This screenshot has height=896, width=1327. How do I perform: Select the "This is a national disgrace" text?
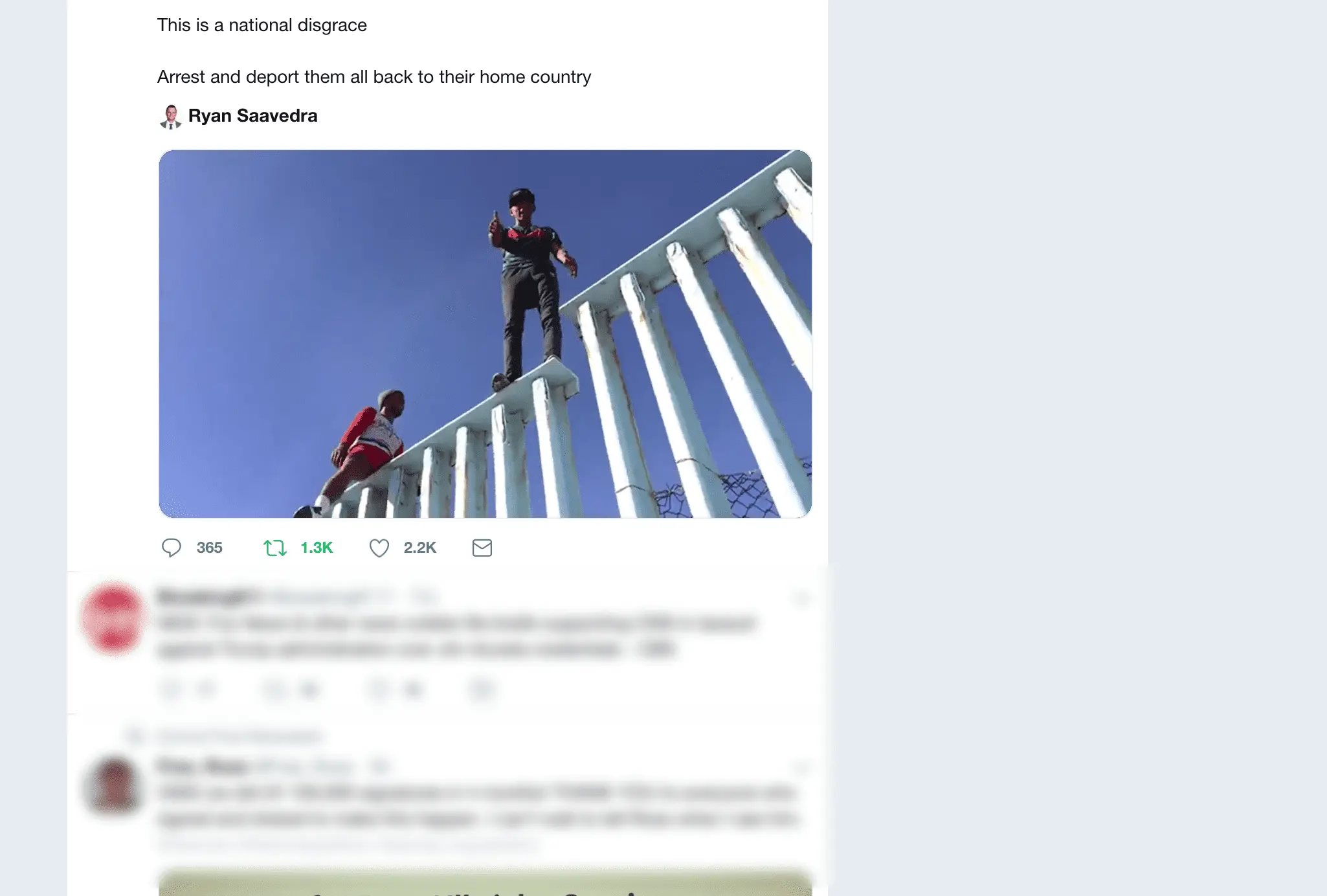[262, 25]
